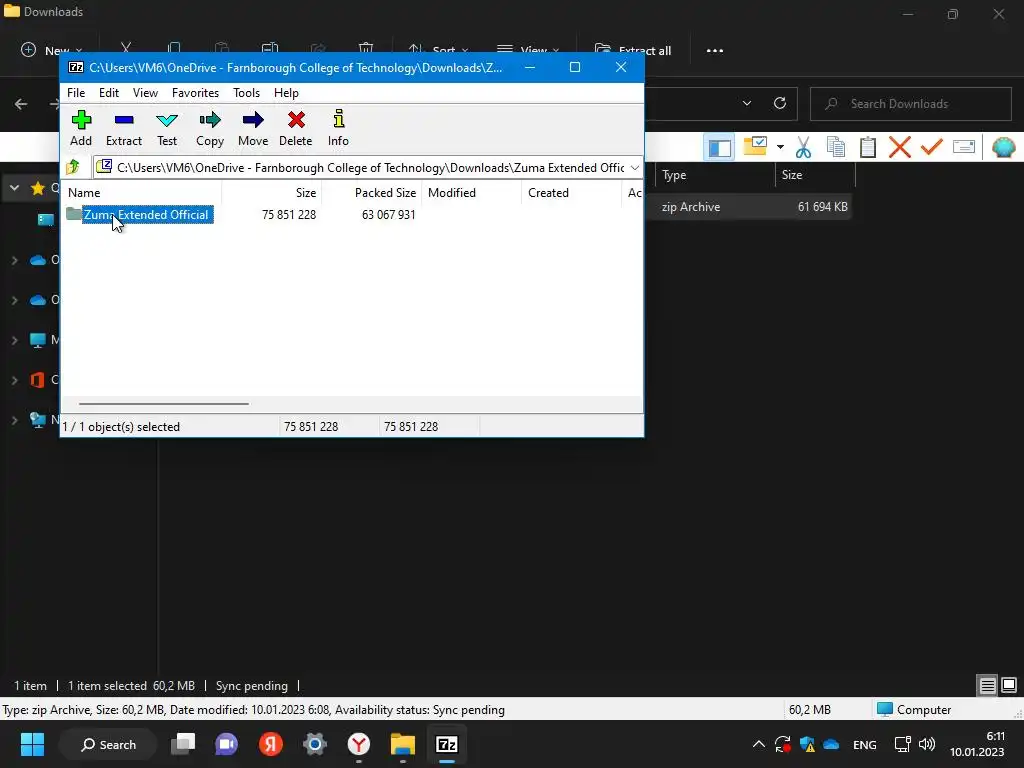Click the folder options checkmark icon
The image size is (1024, 768).
pos(755,146)
